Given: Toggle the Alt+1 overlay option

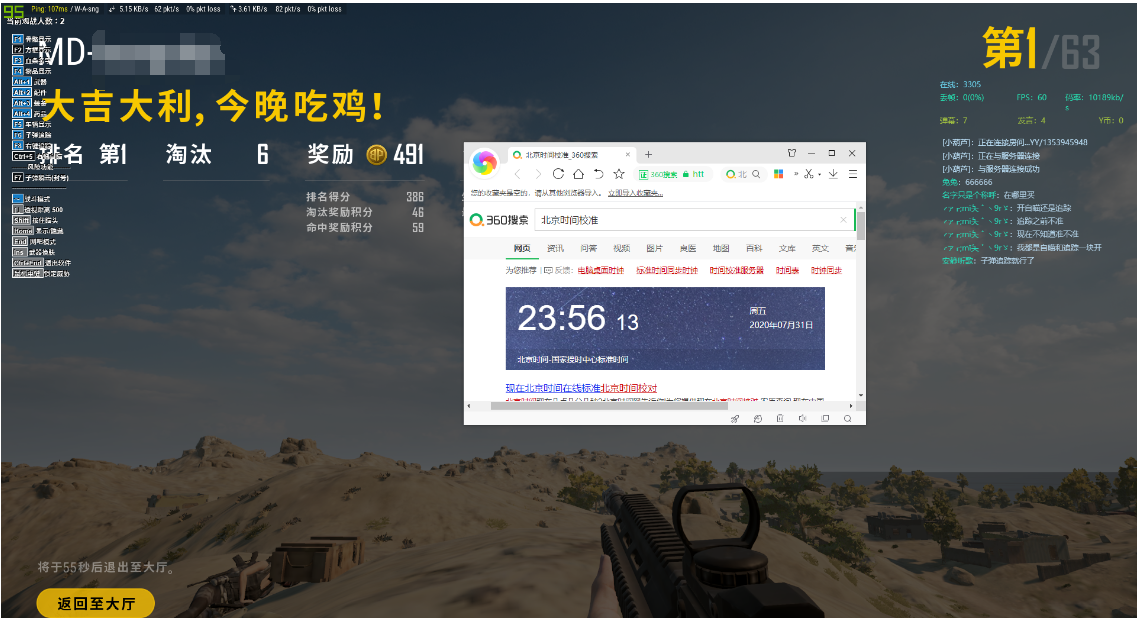Looking at the screenshot, I should click(22, 82).
